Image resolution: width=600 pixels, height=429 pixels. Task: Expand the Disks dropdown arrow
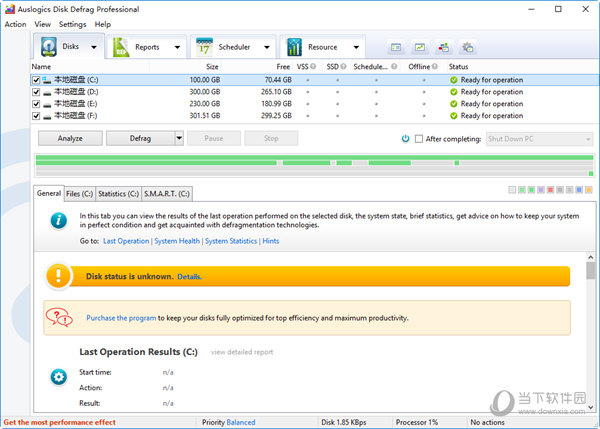[94, 47]
